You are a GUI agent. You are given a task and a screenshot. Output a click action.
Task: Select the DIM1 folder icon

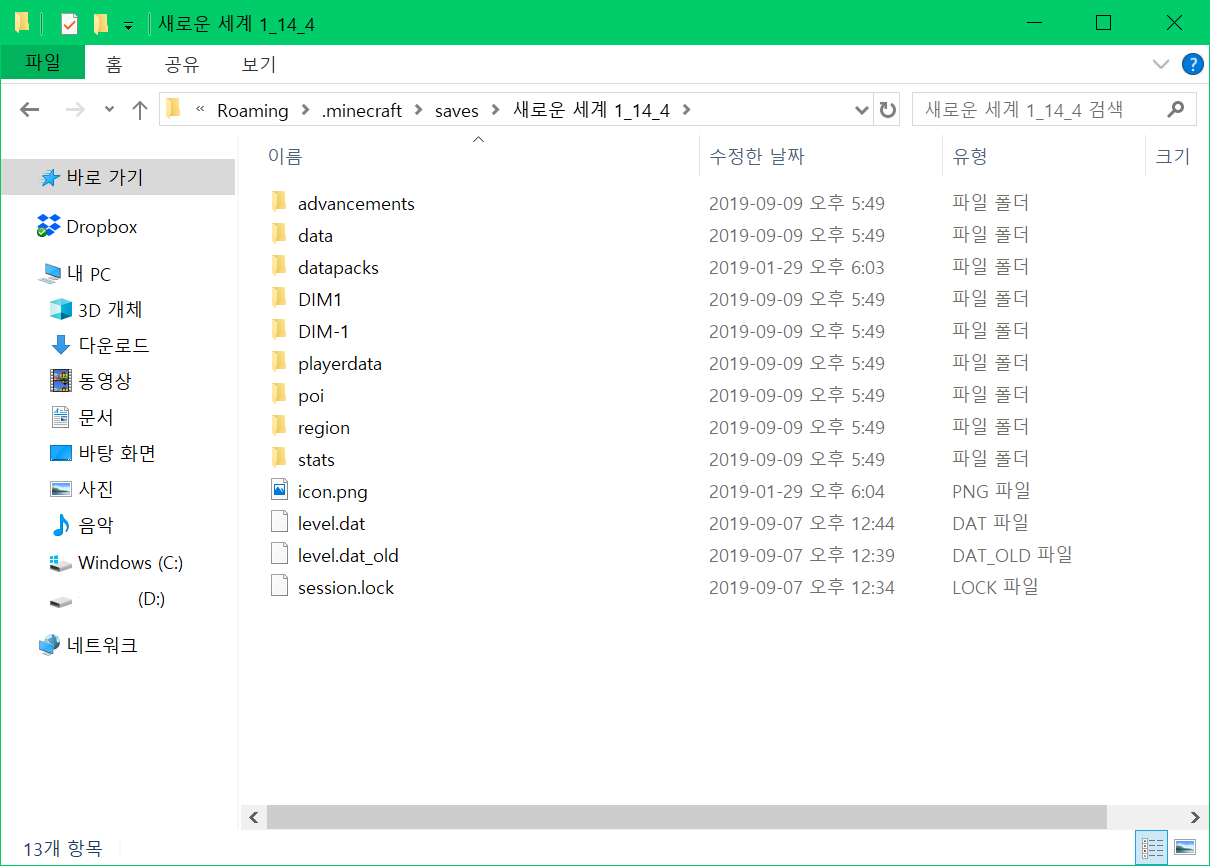(279, 299)
